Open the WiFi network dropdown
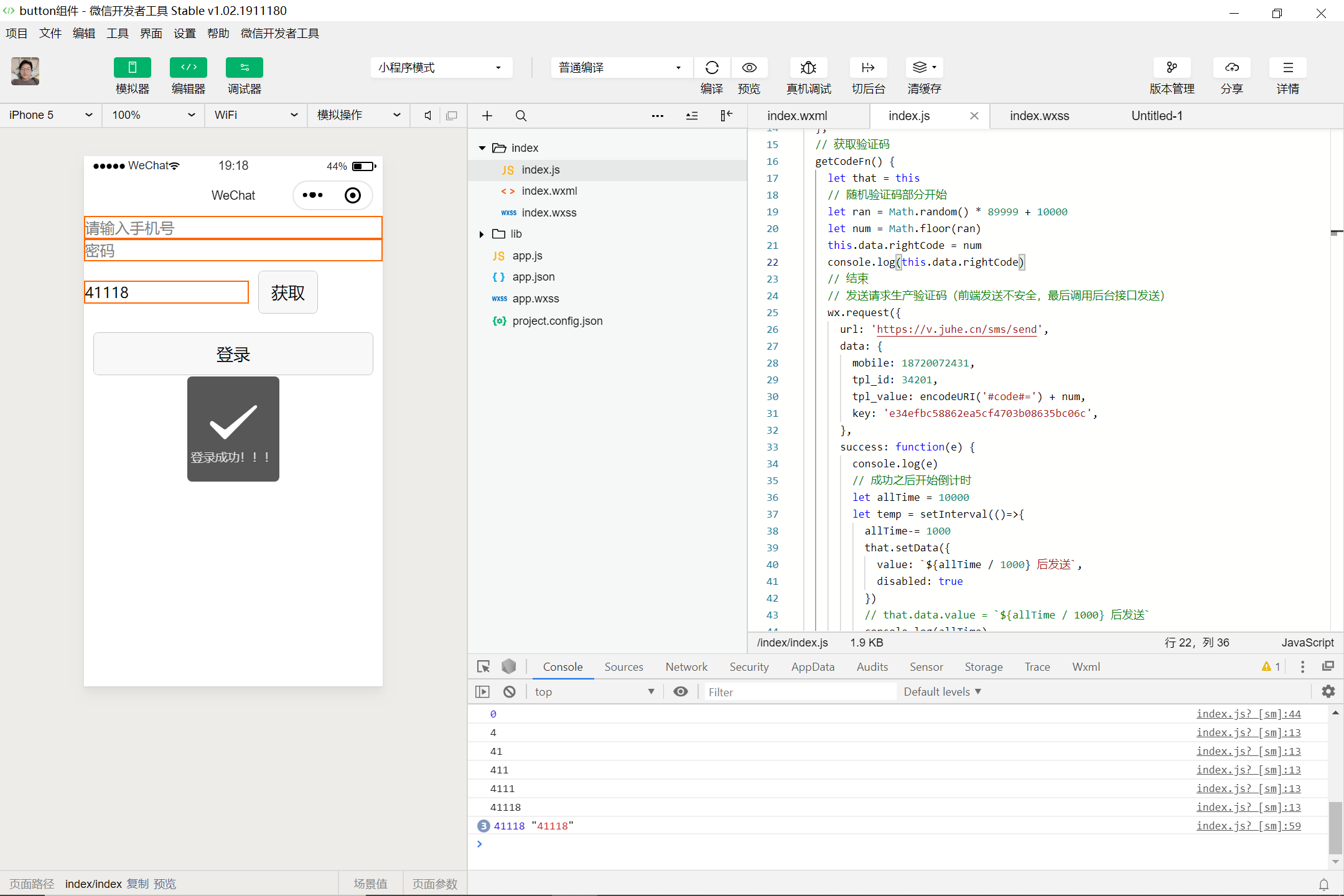 (x=256, y=115)
